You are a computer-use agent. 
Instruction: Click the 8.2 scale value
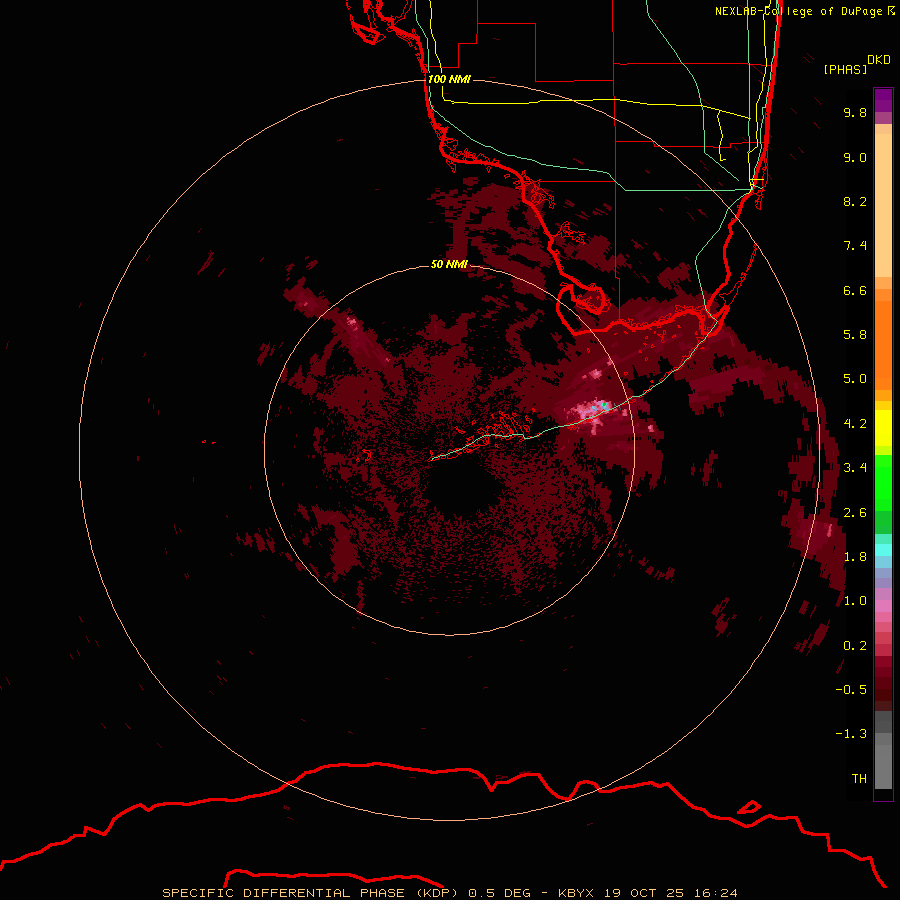tap(855, 201)
